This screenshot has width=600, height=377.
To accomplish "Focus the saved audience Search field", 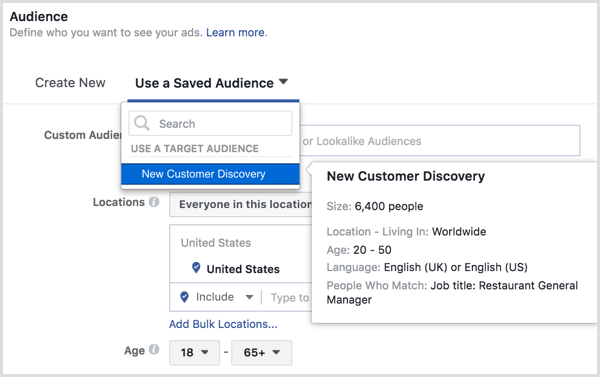I will pos(210,123).
